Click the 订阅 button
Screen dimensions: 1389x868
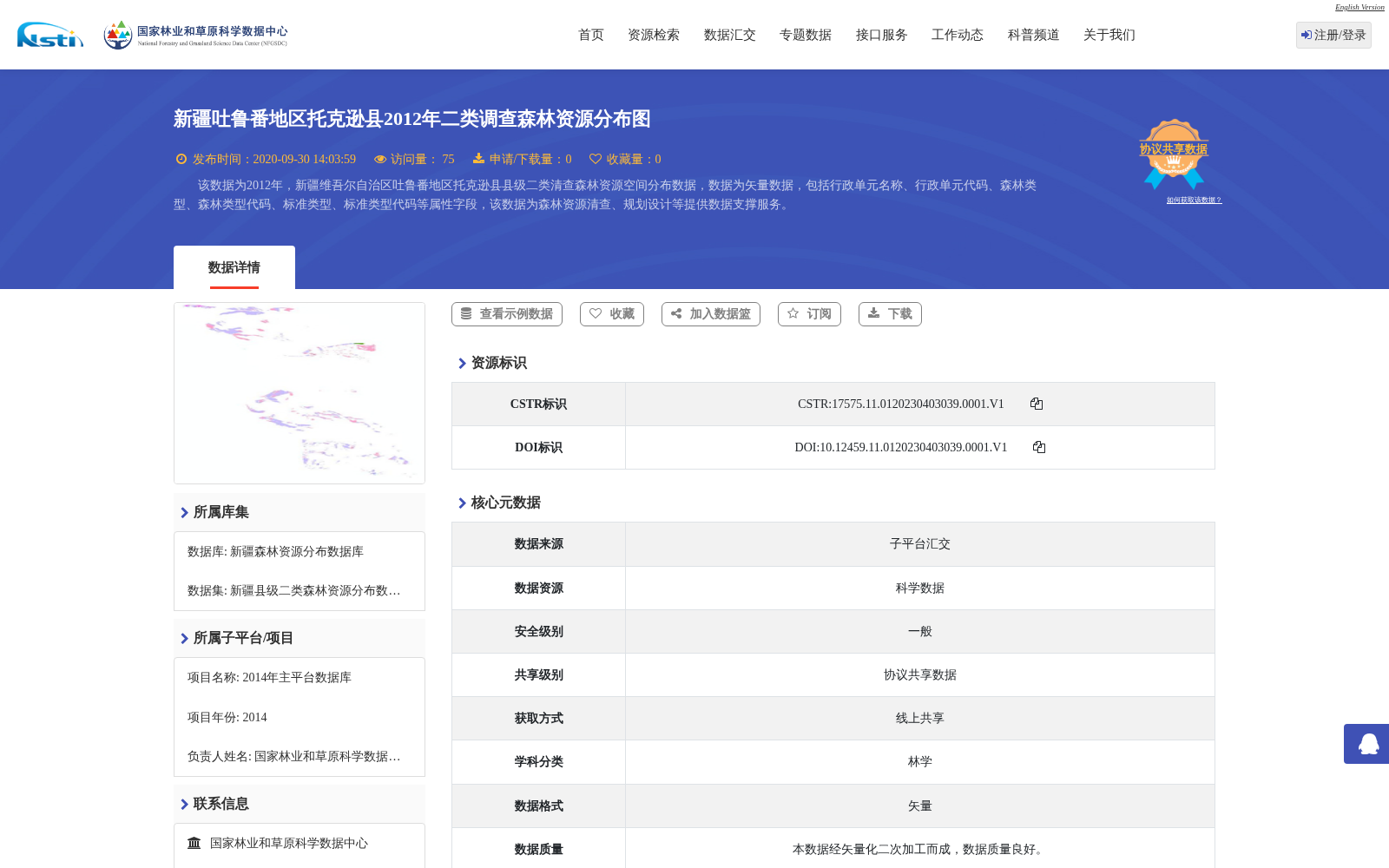coord(809,314)
